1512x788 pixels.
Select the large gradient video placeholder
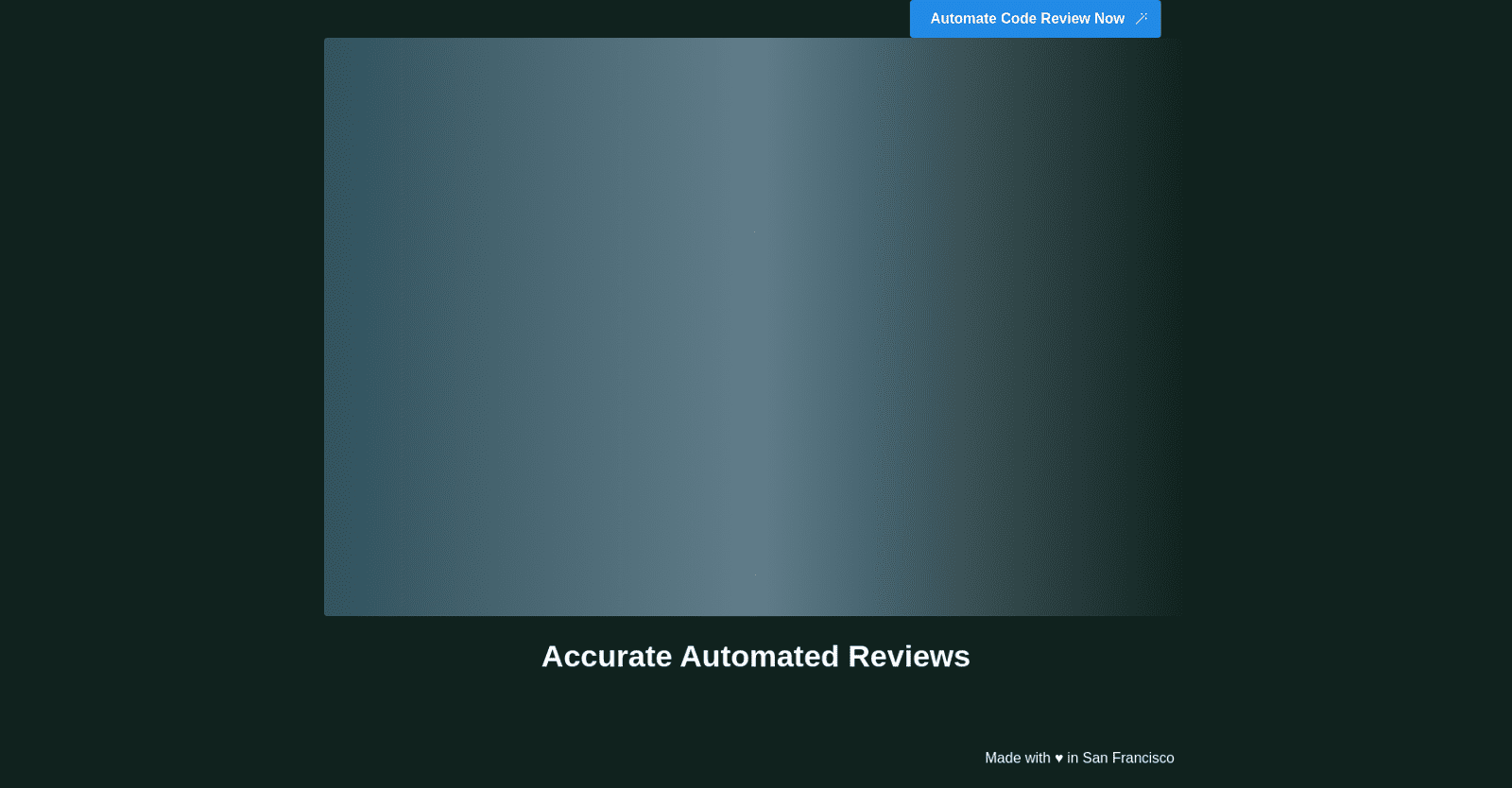coord(753,327)
